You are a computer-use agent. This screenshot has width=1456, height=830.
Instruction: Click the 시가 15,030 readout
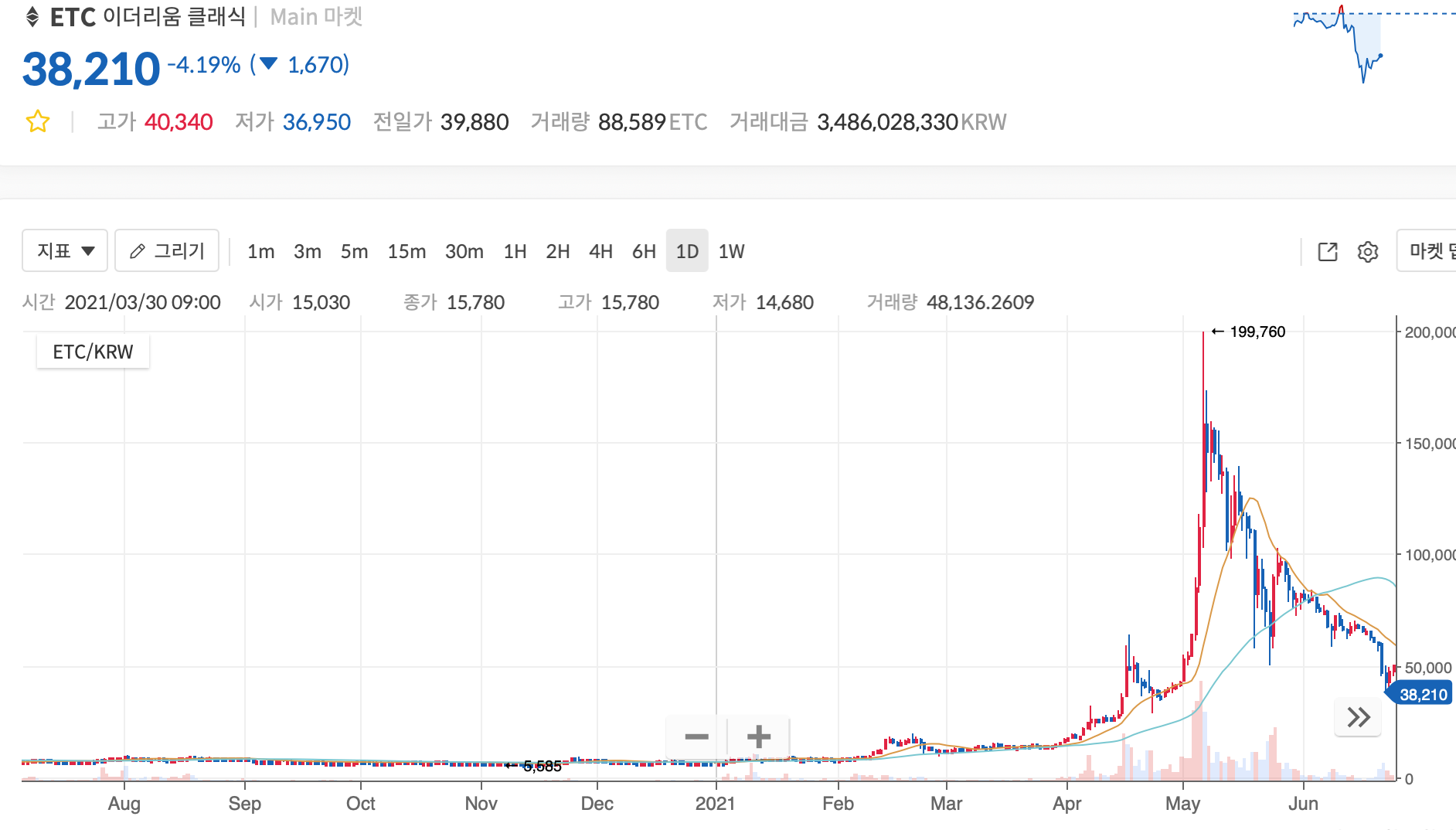(300, 302)
